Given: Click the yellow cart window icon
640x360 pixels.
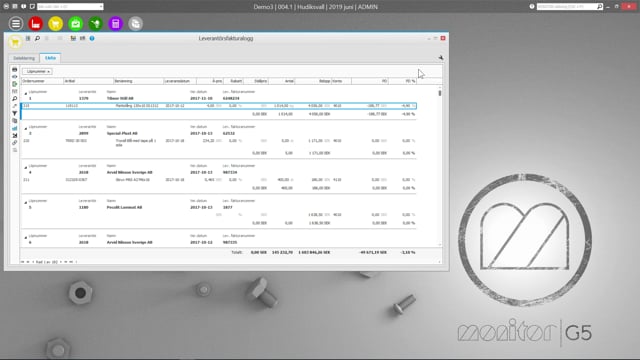Looking at the screenshot, I should click(x=15, y=42).
